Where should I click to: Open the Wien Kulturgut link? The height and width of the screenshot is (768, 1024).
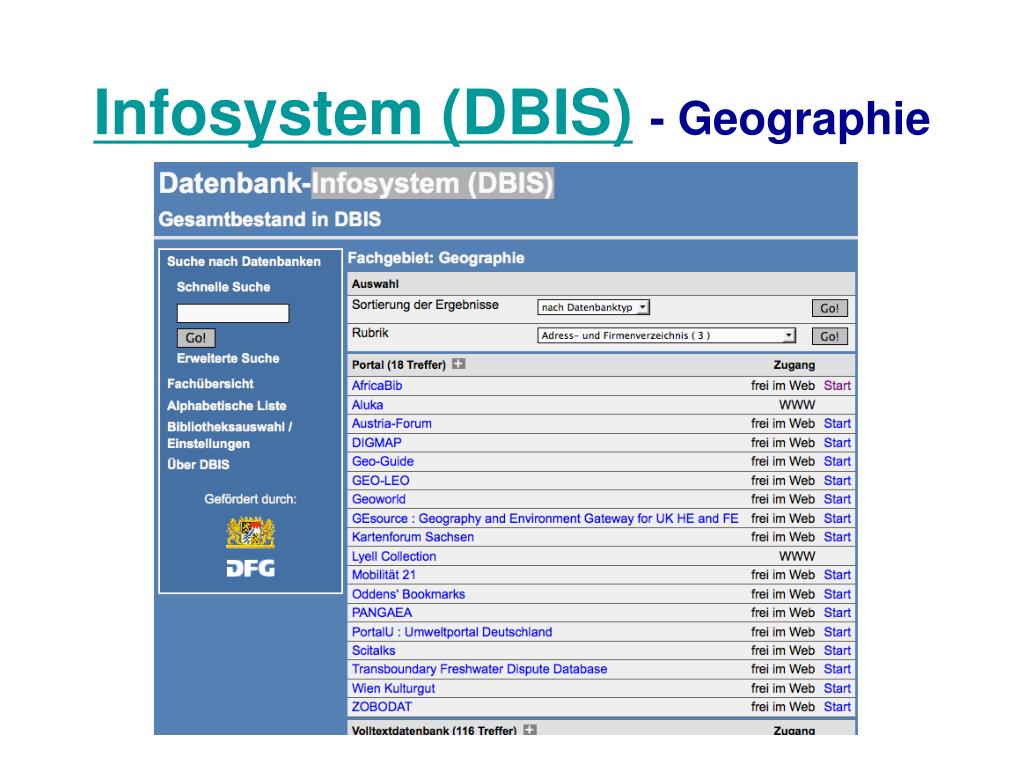(393, 688)
